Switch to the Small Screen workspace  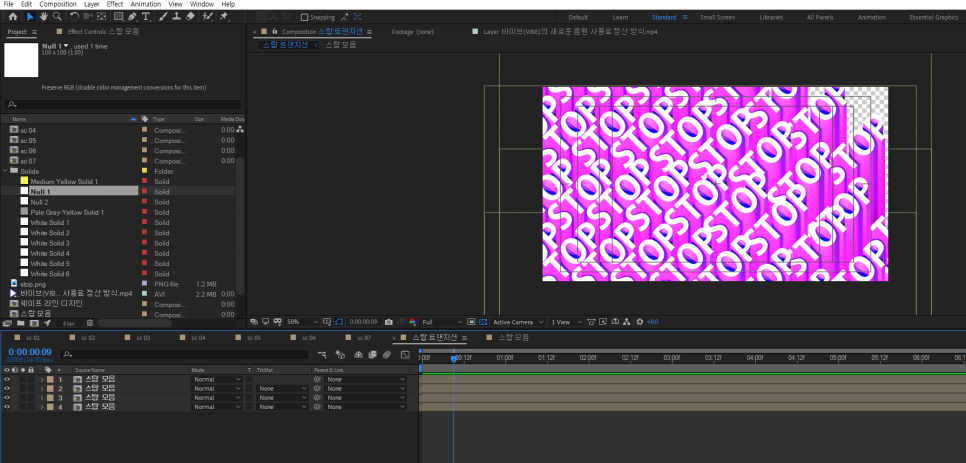pos(717,17)
